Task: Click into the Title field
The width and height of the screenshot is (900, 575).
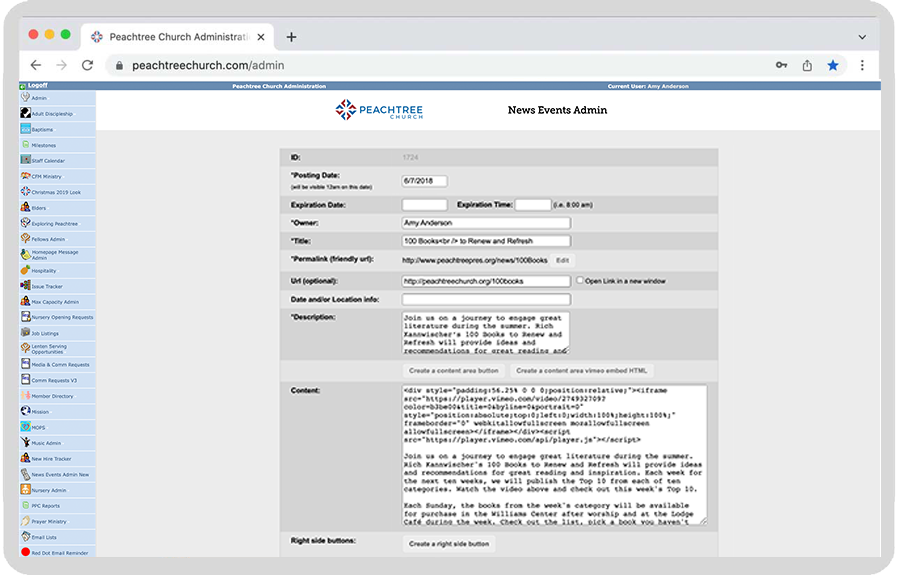Action: click(486, 241)
